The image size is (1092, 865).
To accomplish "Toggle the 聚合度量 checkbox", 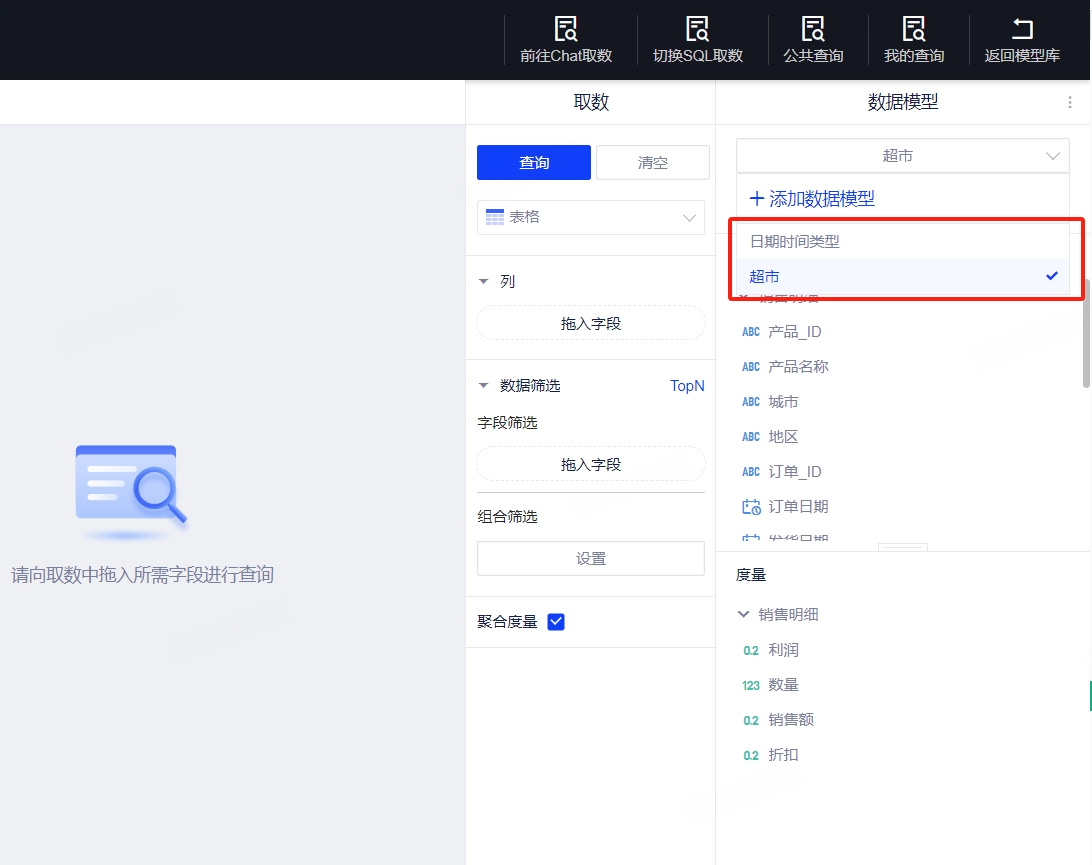I will pos(557,622).
